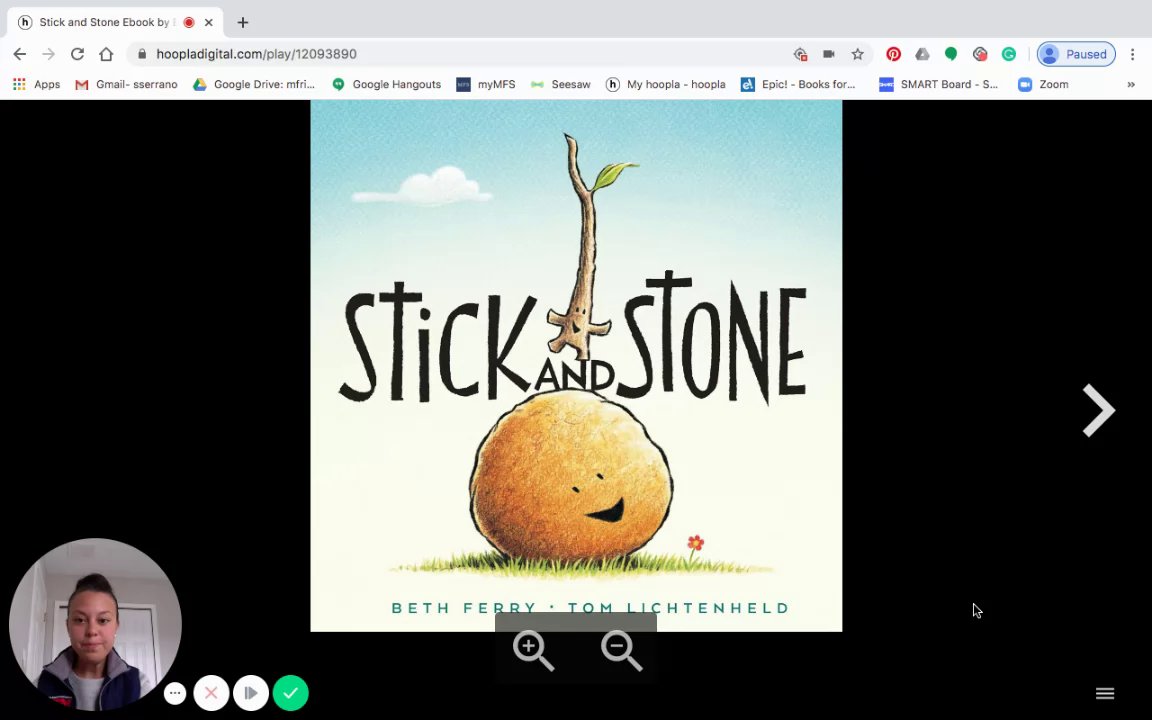Finish recording with green checkmark
This screenshot has width=1152, height=720.
point(291,693)
